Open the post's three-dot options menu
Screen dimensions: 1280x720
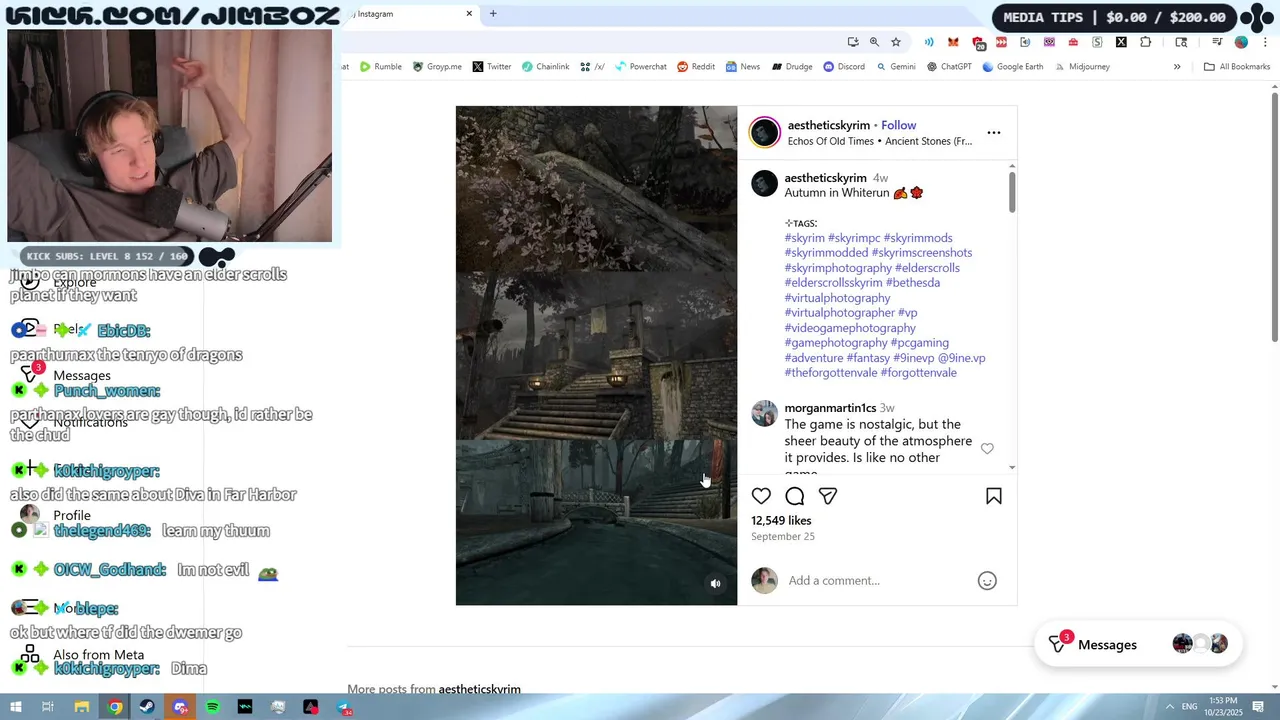994,132
